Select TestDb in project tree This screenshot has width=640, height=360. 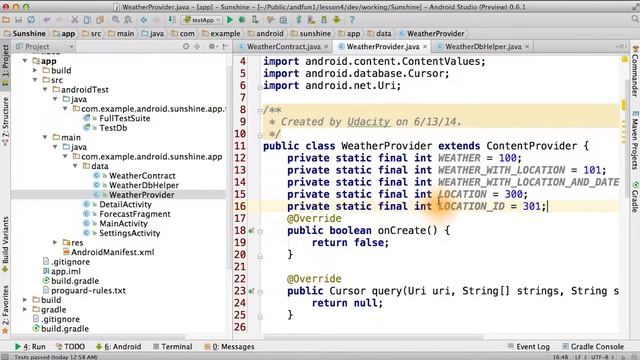113,128
